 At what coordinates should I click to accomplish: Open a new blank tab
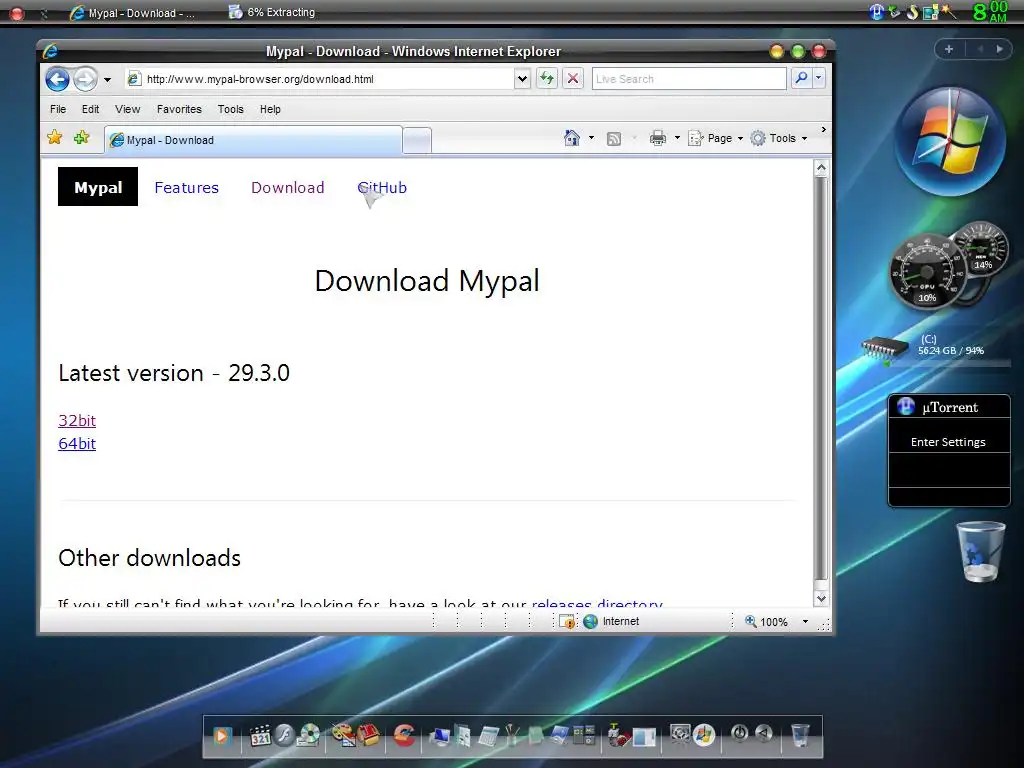(417, 140)
